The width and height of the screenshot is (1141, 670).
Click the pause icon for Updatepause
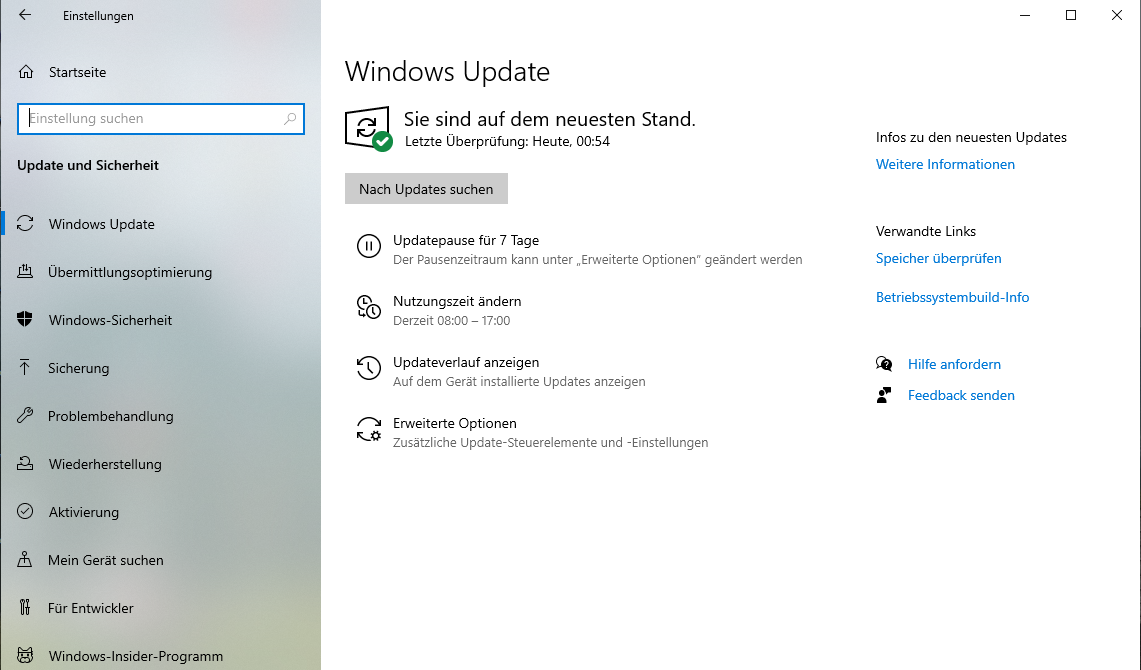[369, 247]
